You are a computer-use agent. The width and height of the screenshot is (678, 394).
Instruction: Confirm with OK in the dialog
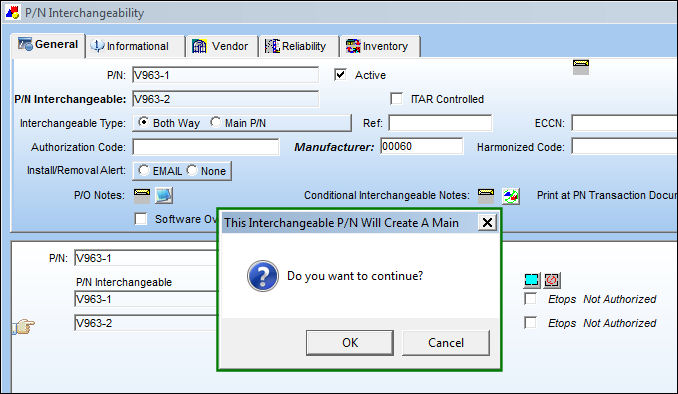350,343
